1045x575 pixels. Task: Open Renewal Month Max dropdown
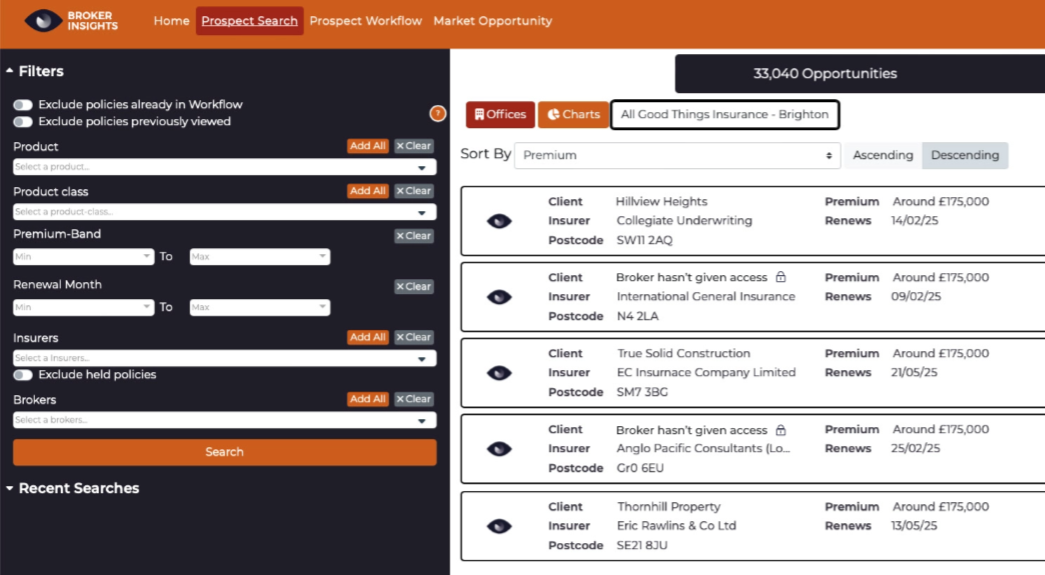pos(259,307)
